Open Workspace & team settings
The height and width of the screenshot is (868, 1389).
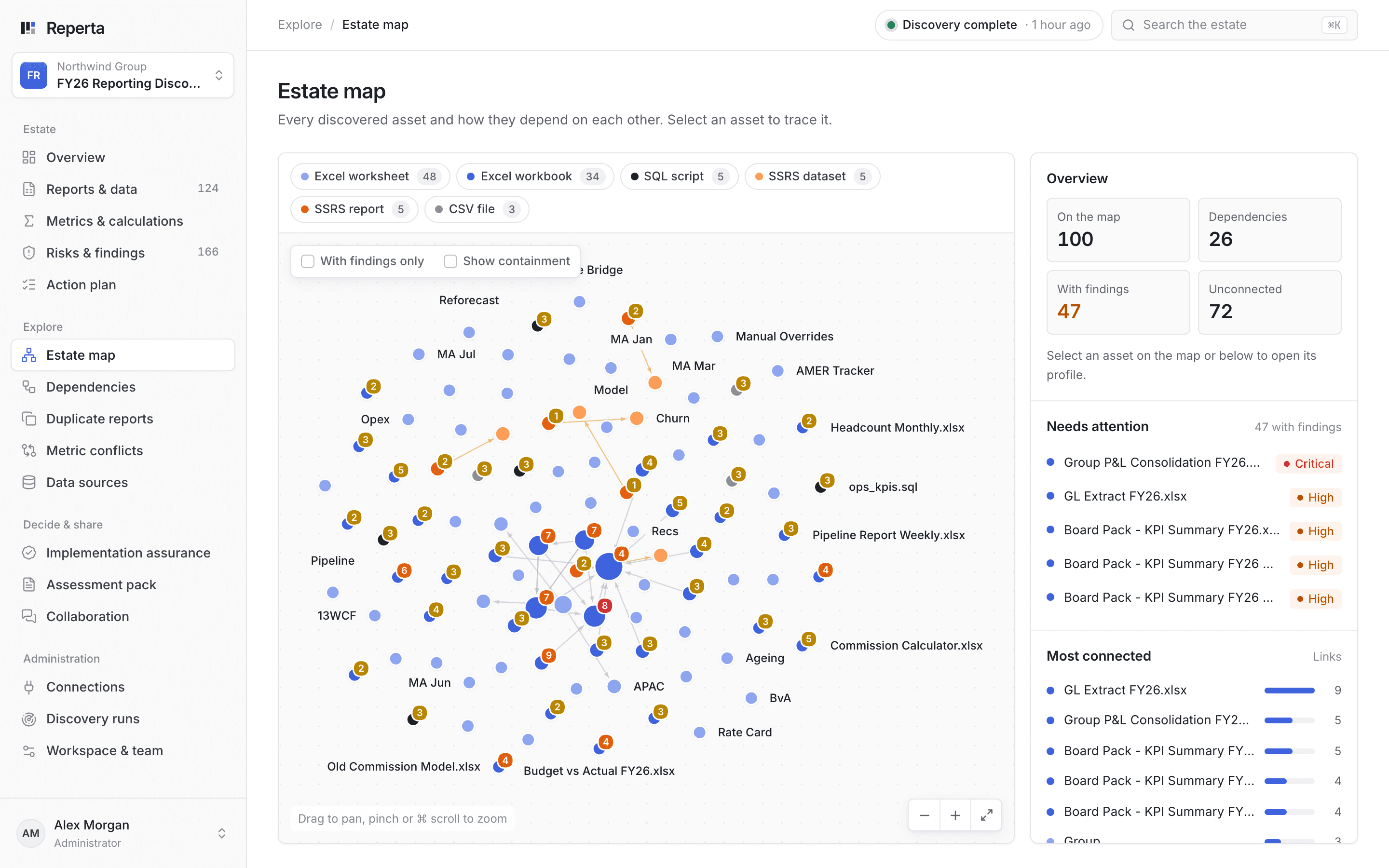click(x=123, y=750)
